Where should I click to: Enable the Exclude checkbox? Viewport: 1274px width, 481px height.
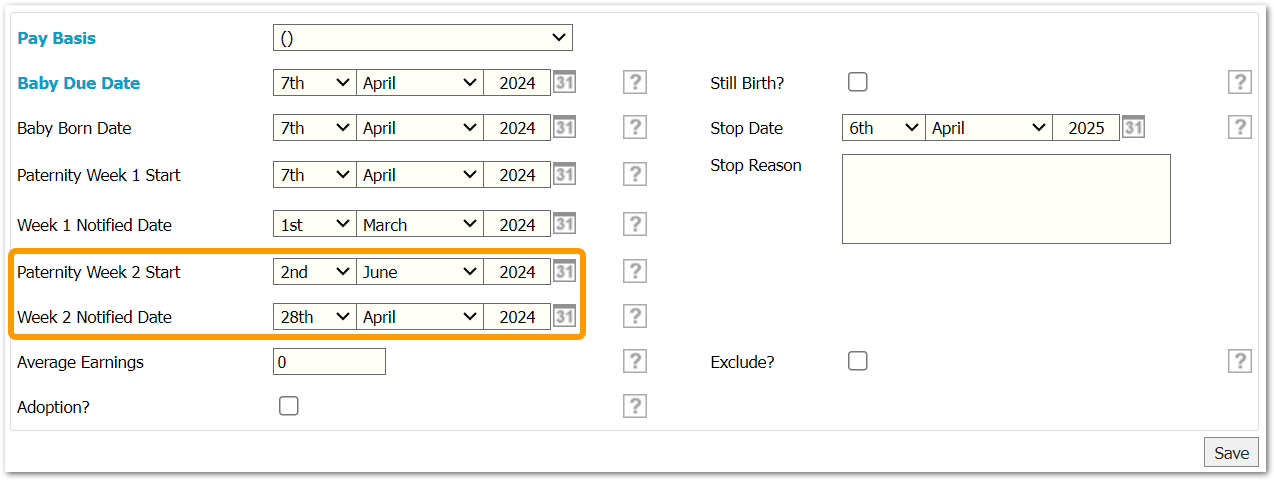[858, 361]
